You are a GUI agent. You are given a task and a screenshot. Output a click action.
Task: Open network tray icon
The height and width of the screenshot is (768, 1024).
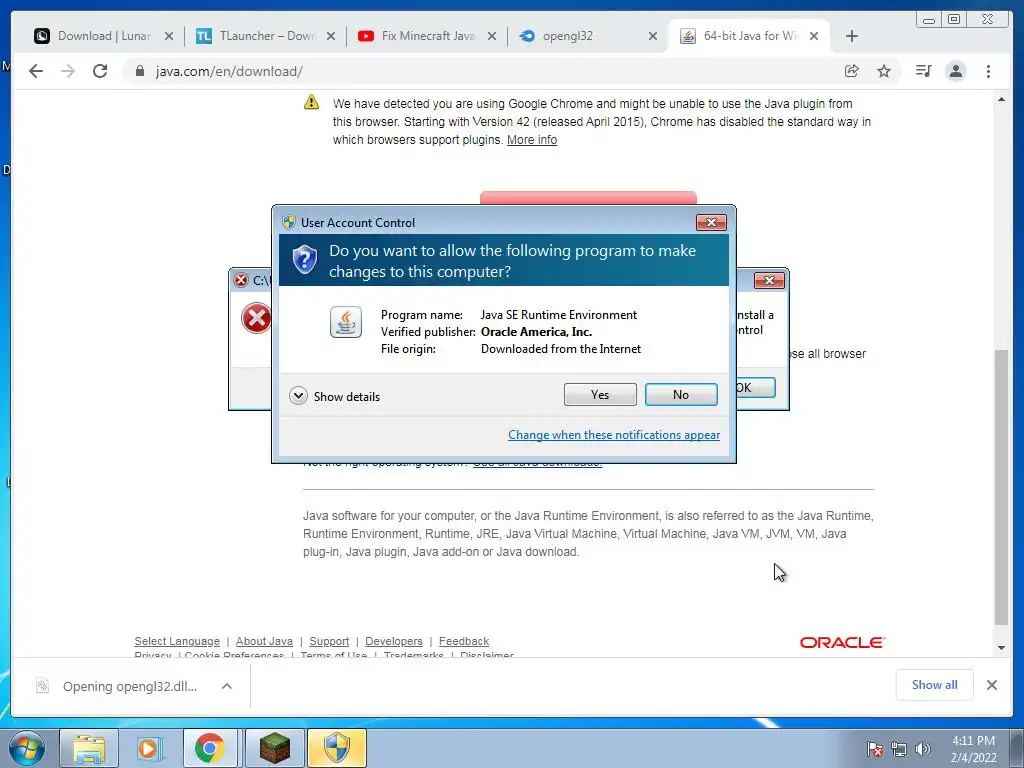899,749
